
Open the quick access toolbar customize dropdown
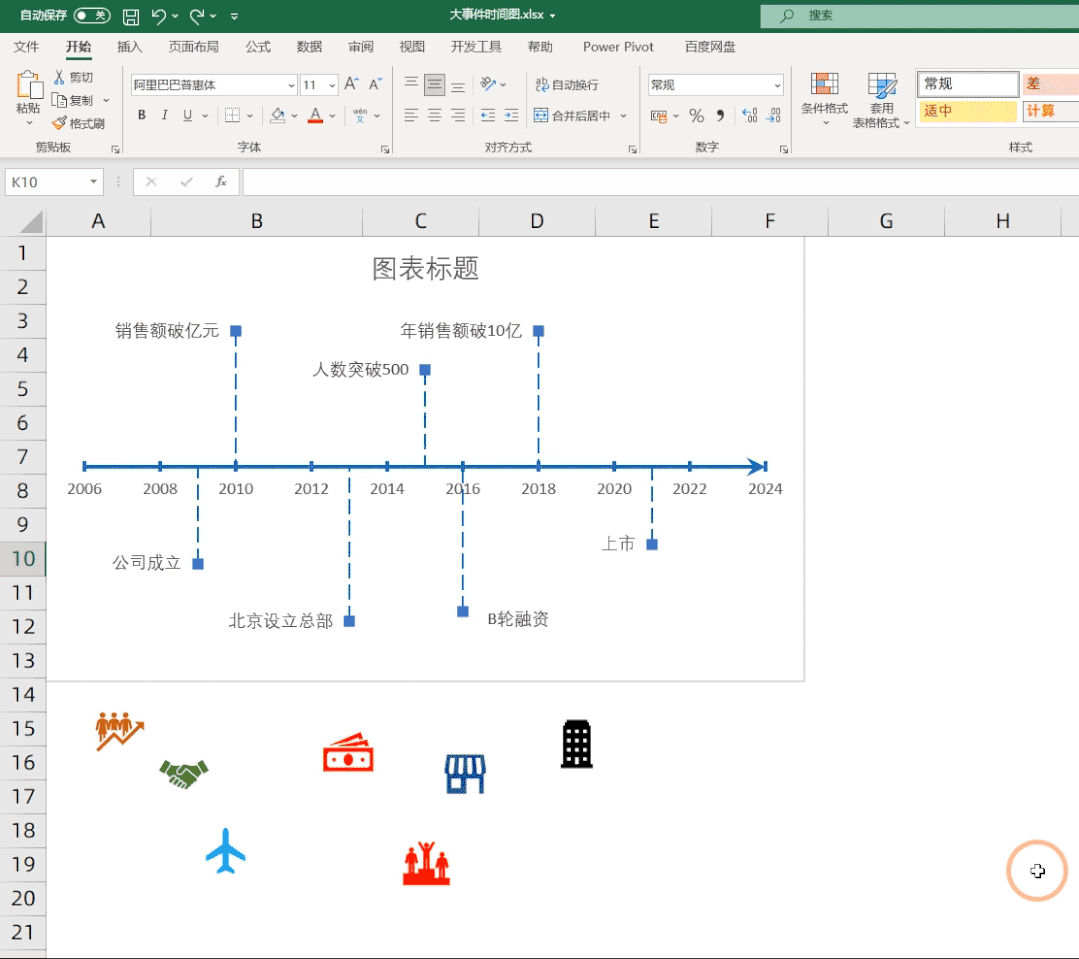[235, 16]
